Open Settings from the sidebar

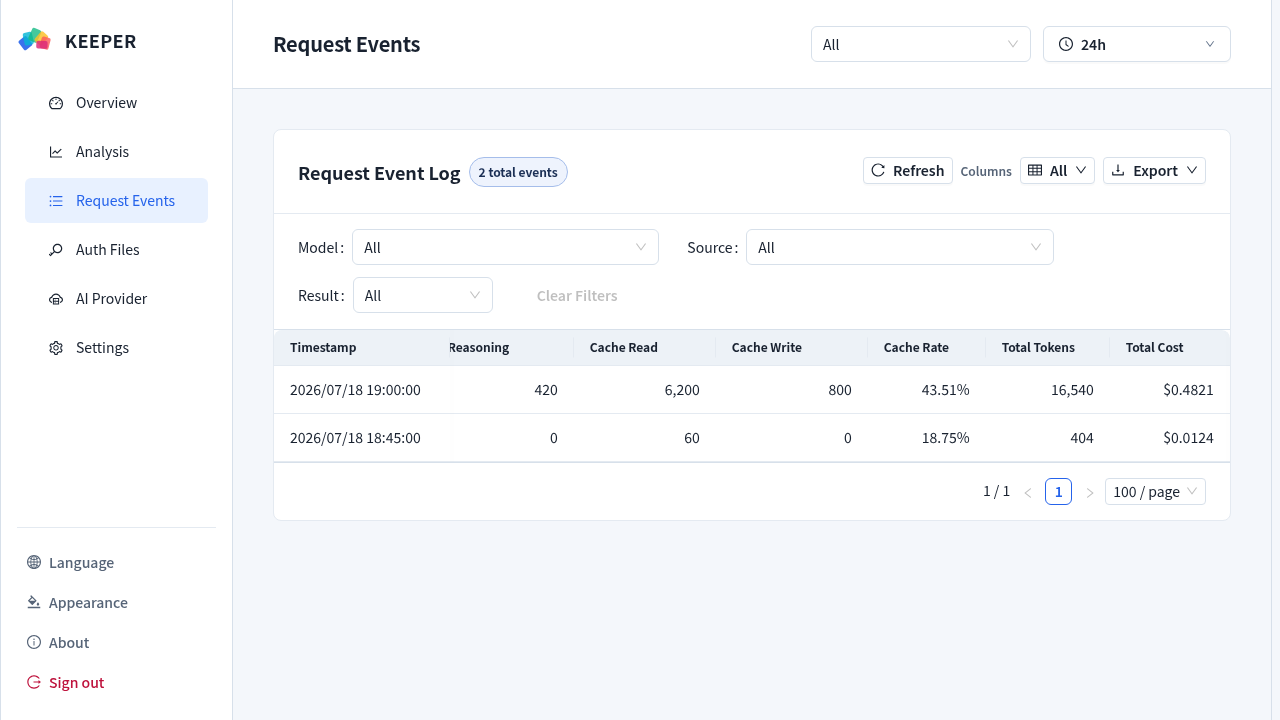(x=116, y=348)
